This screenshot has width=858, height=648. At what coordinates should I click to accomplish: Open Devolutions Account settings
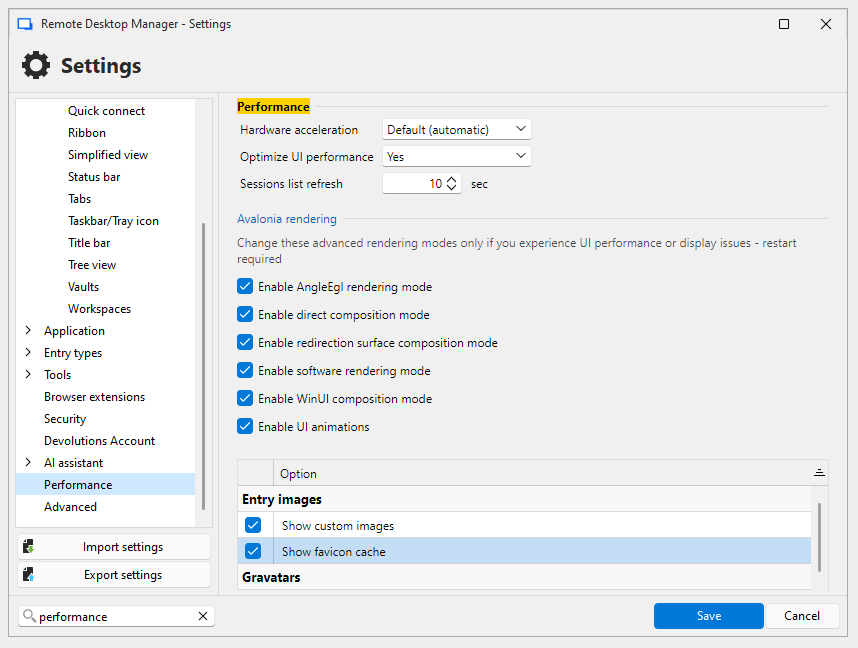pyautogui.click(x=99, y=440)
